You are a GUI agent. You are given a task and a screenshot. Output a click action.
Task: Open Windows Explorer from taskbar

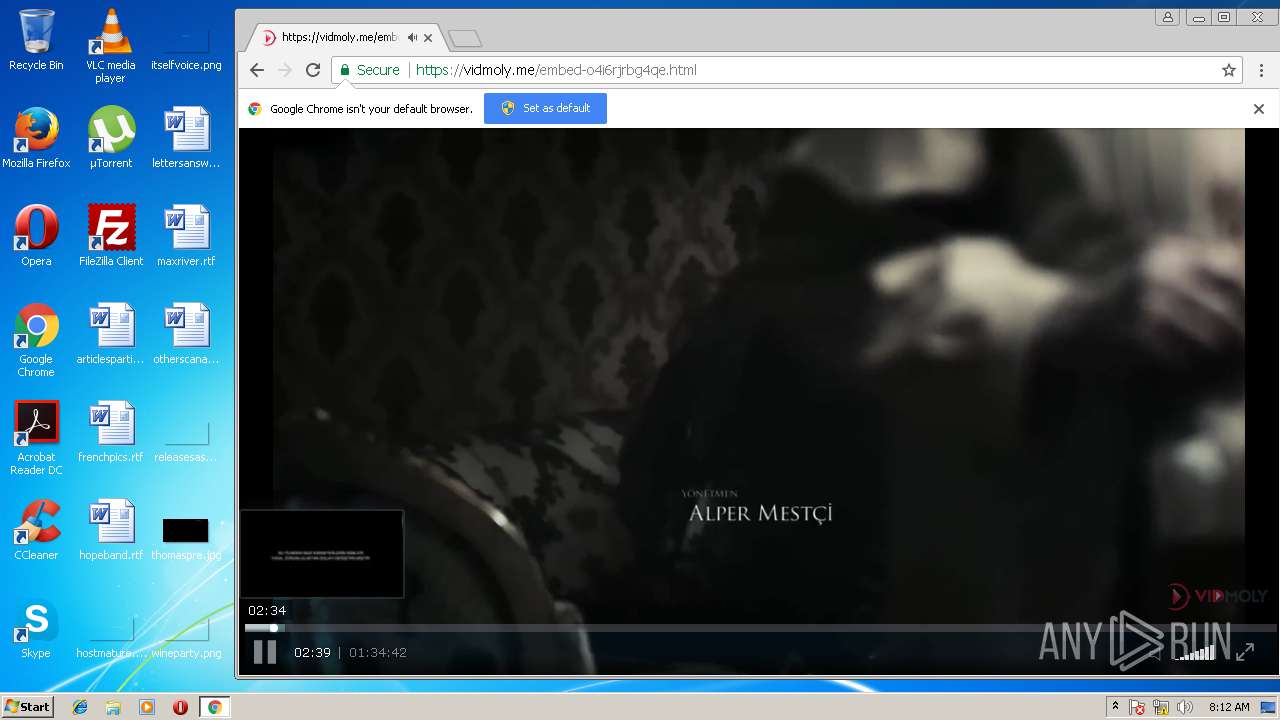(113, 707)
